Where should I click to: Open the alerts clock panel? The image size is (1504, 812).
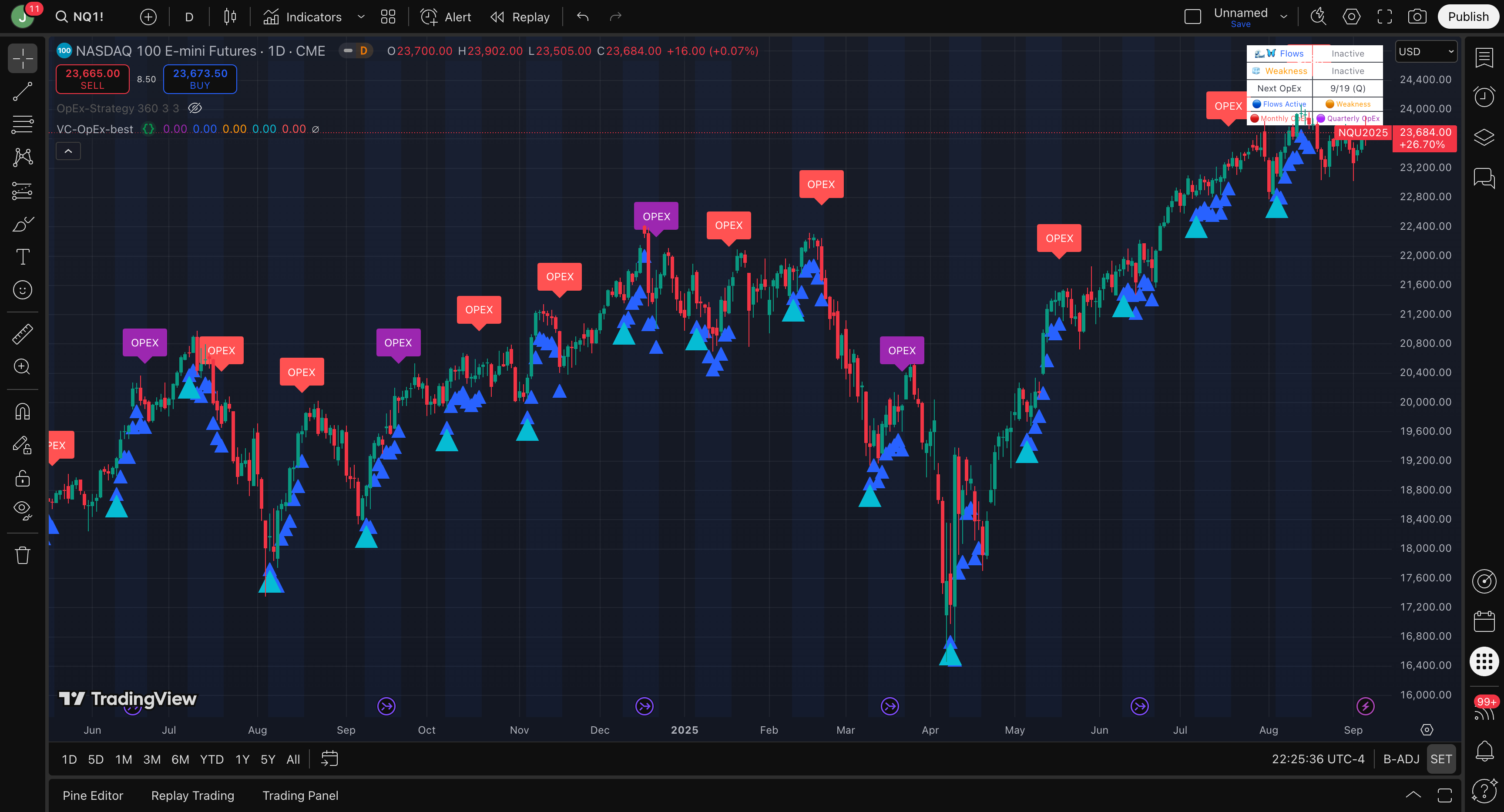point(1484,96)
